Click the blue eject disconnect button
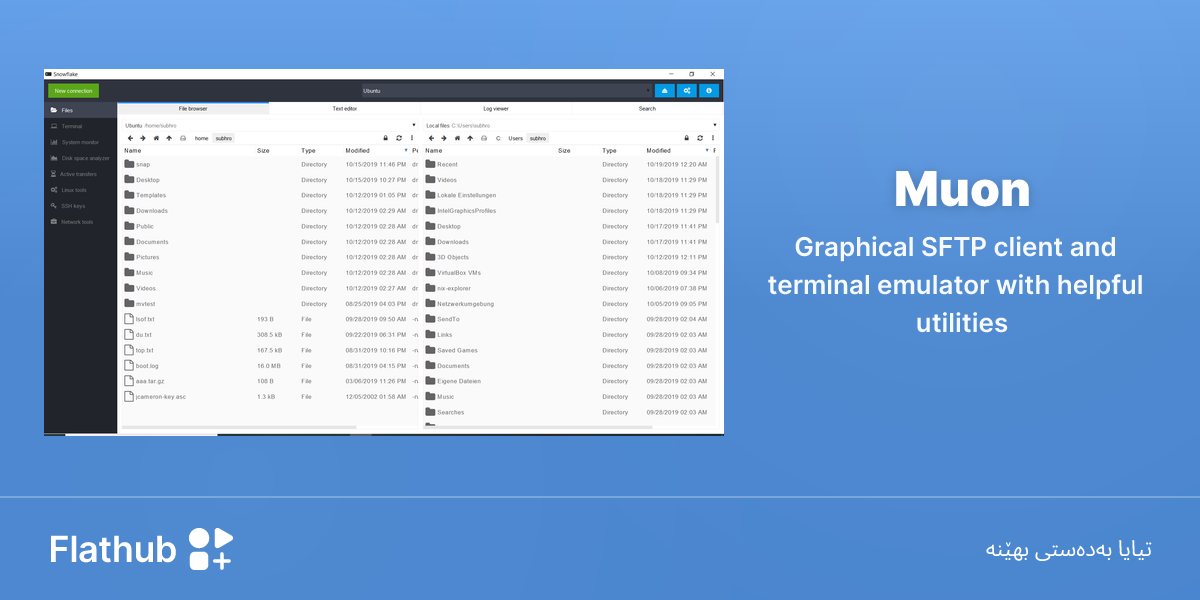The image size is (1200, 600). pos(665,91)
